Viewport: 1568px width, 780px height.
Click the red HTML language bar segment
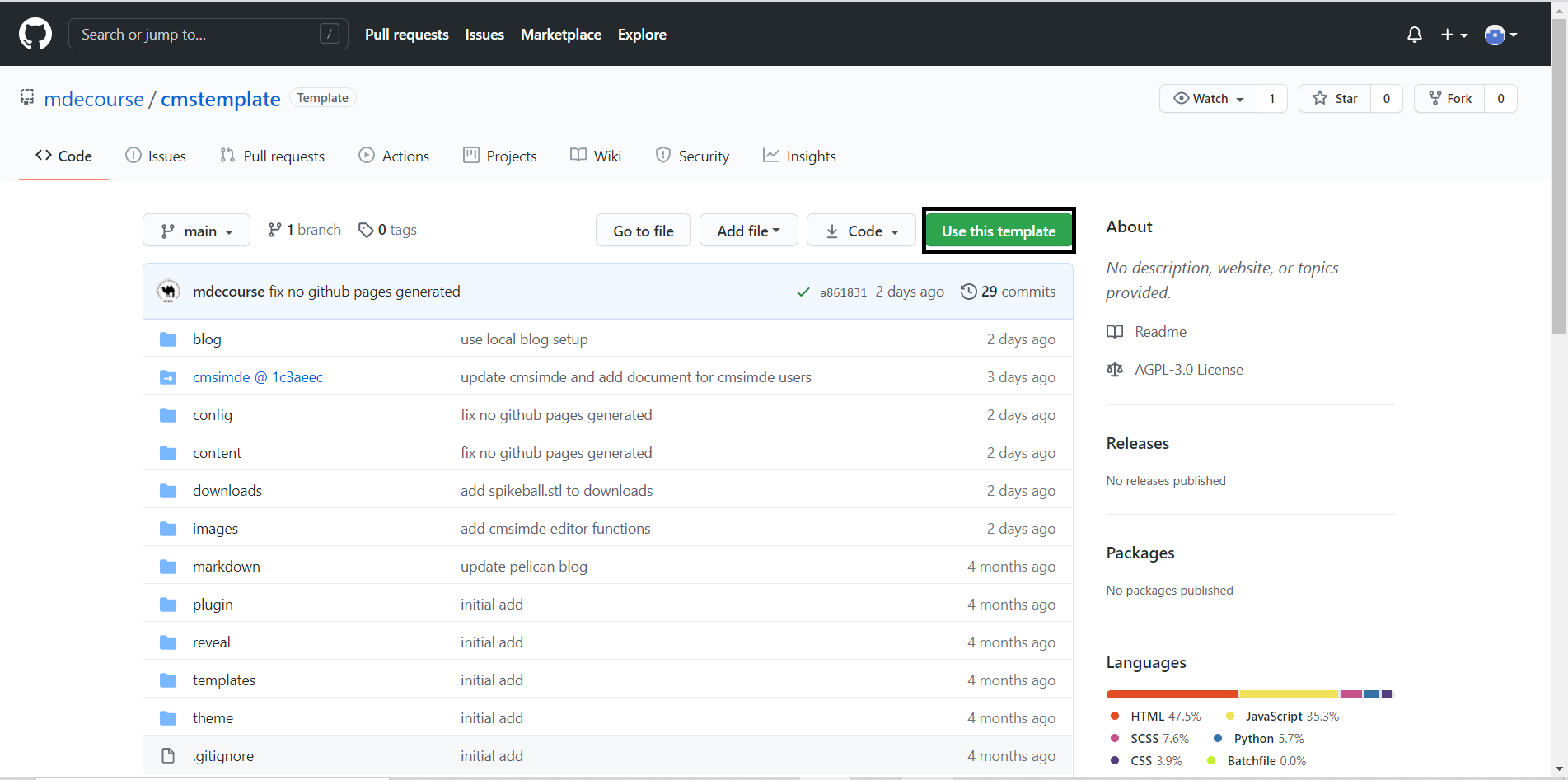coord(1172,694)
